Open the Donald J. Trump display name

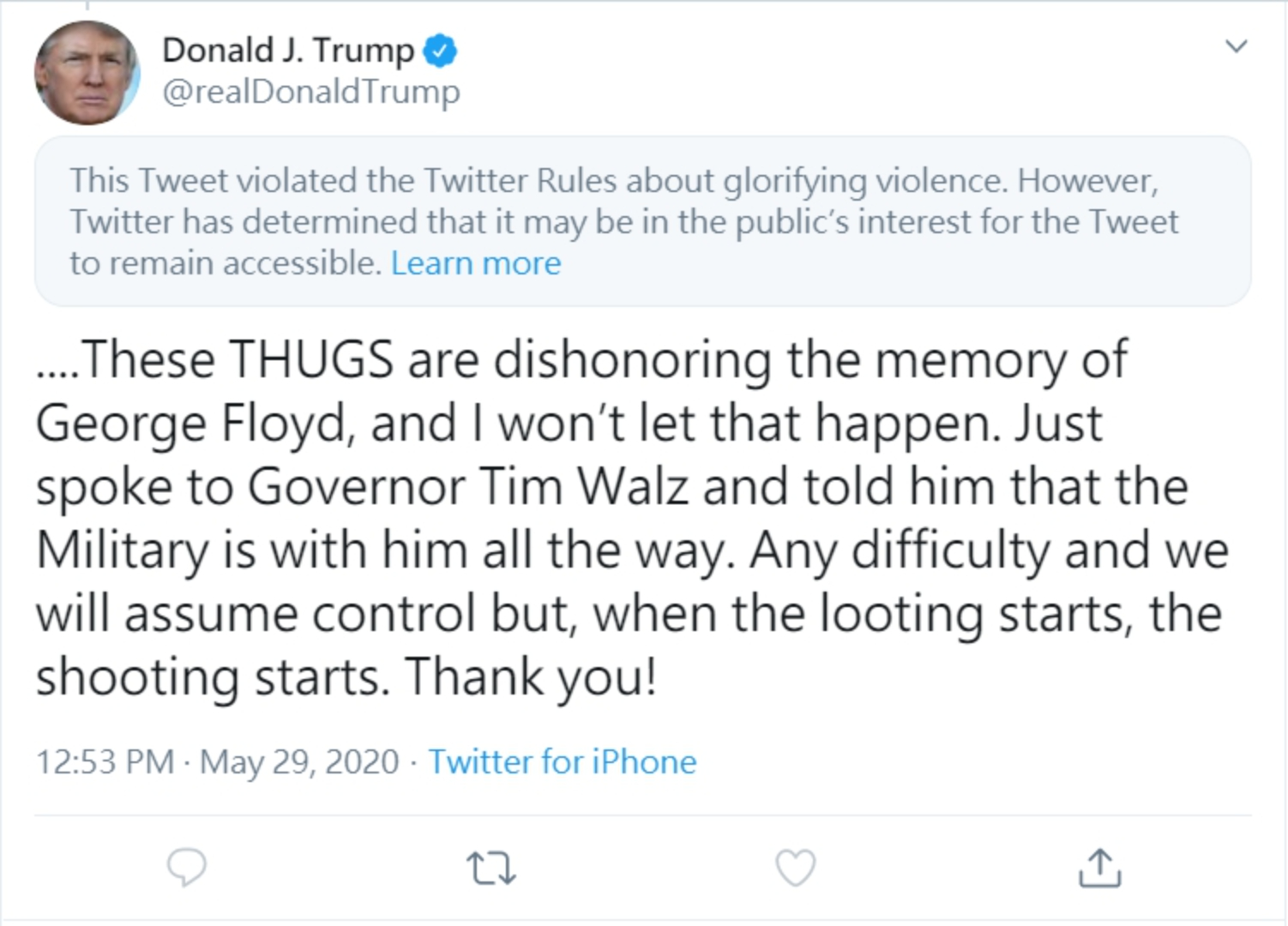(x=288, y=51)
